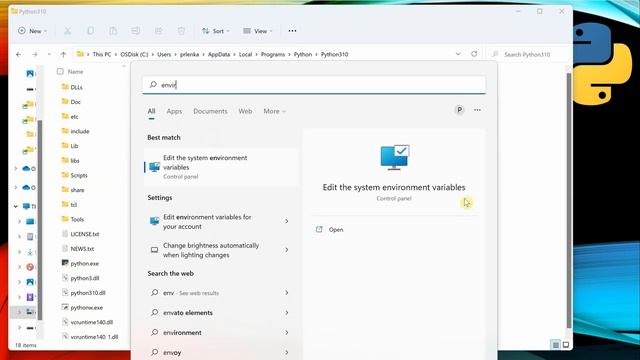The height and width of the screenshot is (360, 640).
Task: Expand envato elements suggestion chevron
Action: click(287, 313)
